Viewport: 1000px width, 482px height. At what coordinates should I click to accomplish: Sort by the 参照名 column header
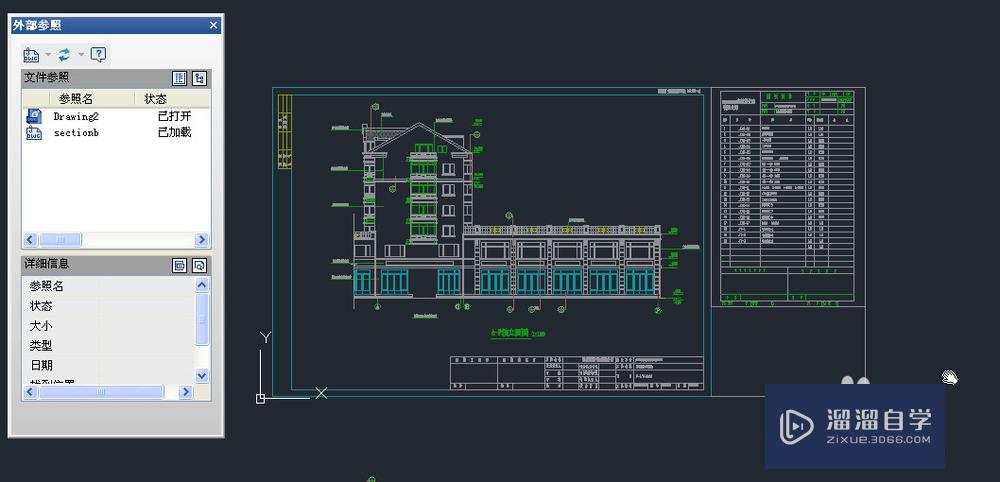(x=76, y=99)
